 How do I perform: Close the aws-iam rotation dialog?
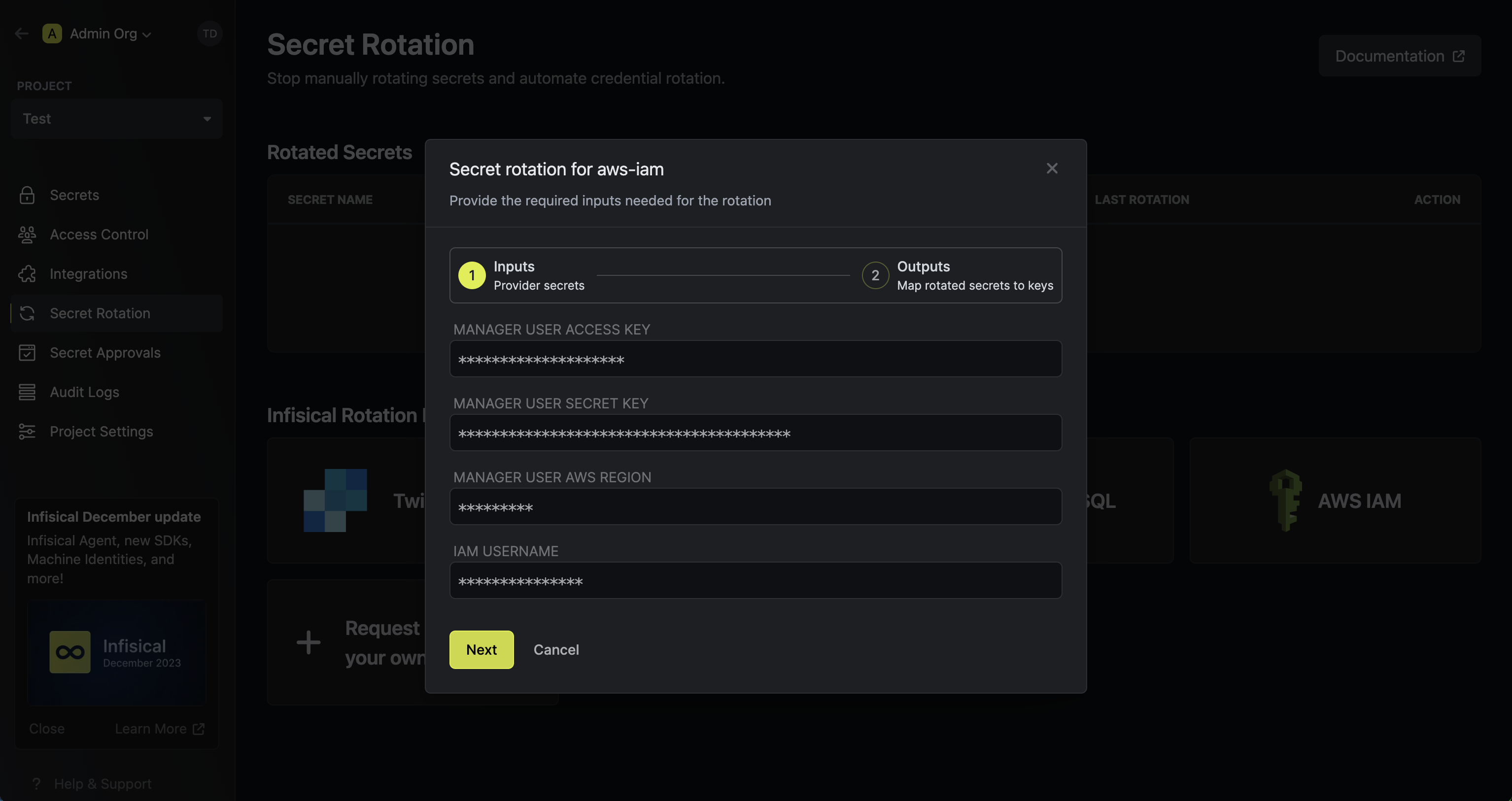point(1052,169)
